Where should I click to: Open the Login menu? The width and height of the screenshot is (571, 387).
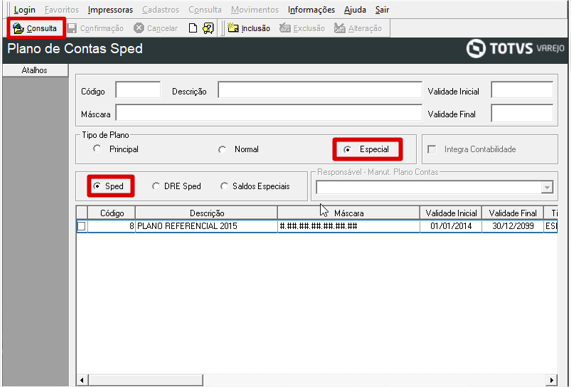pyautogui.click(x=24, y=10)
